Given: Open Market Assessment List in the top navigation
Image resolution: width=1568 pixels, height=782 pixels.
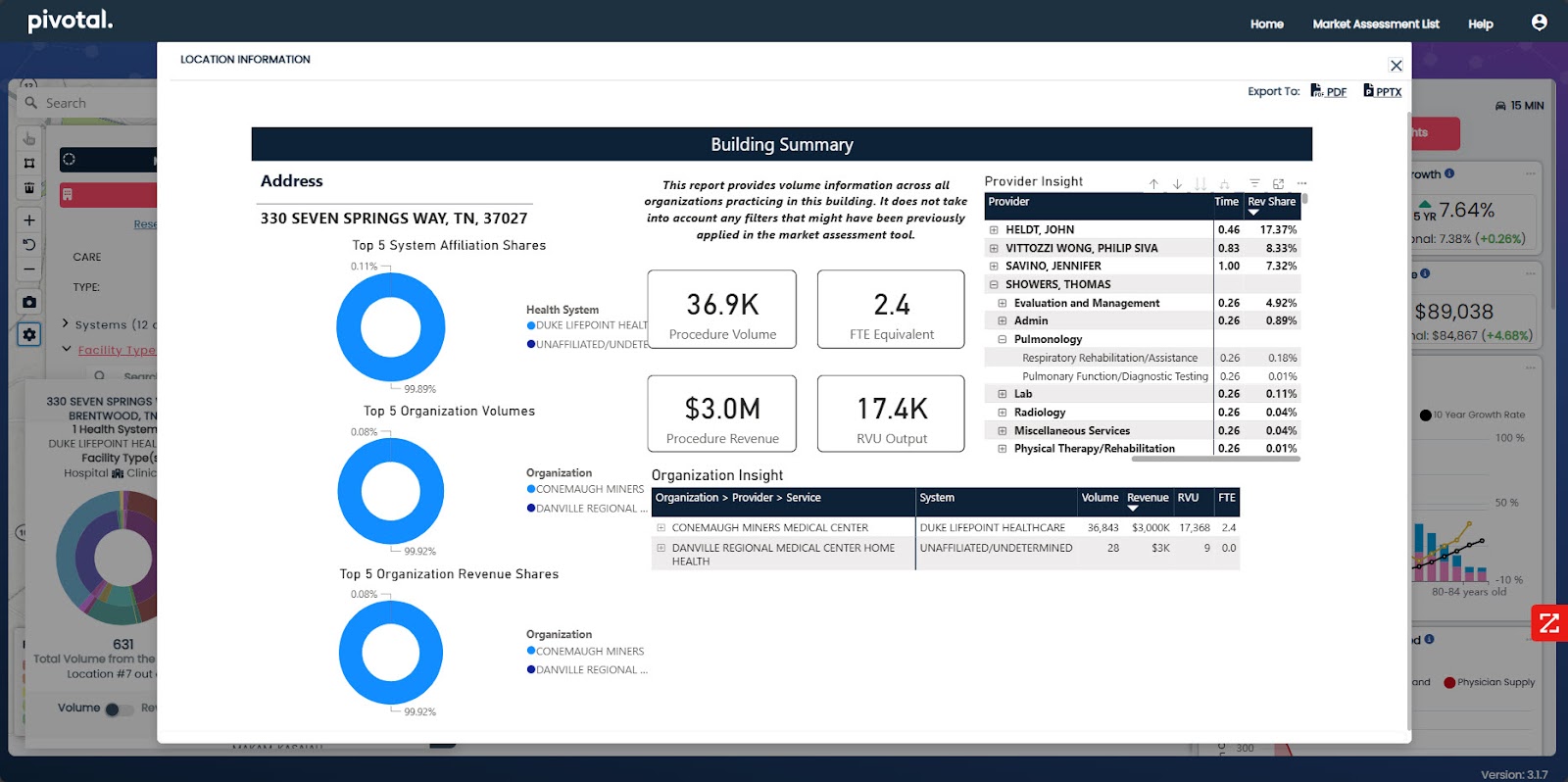Looking at the screenshot, I should pyautogui.click(x=1375, y=24).
